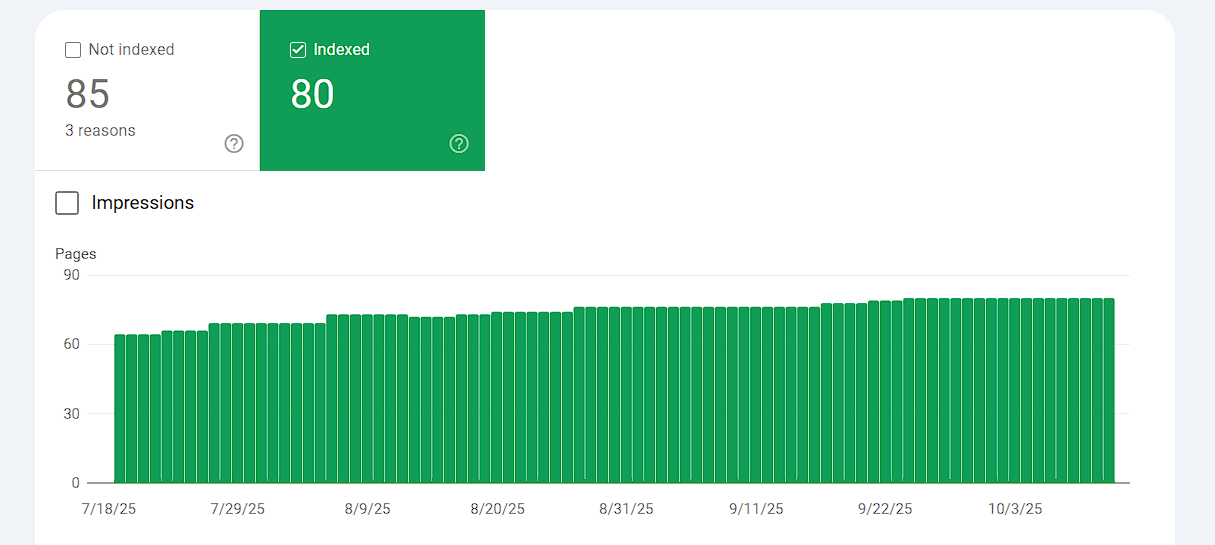Click the 7/18/25 date axis label
The width and height of the screenshot is (1215, 545).
[x=108, y=509]
